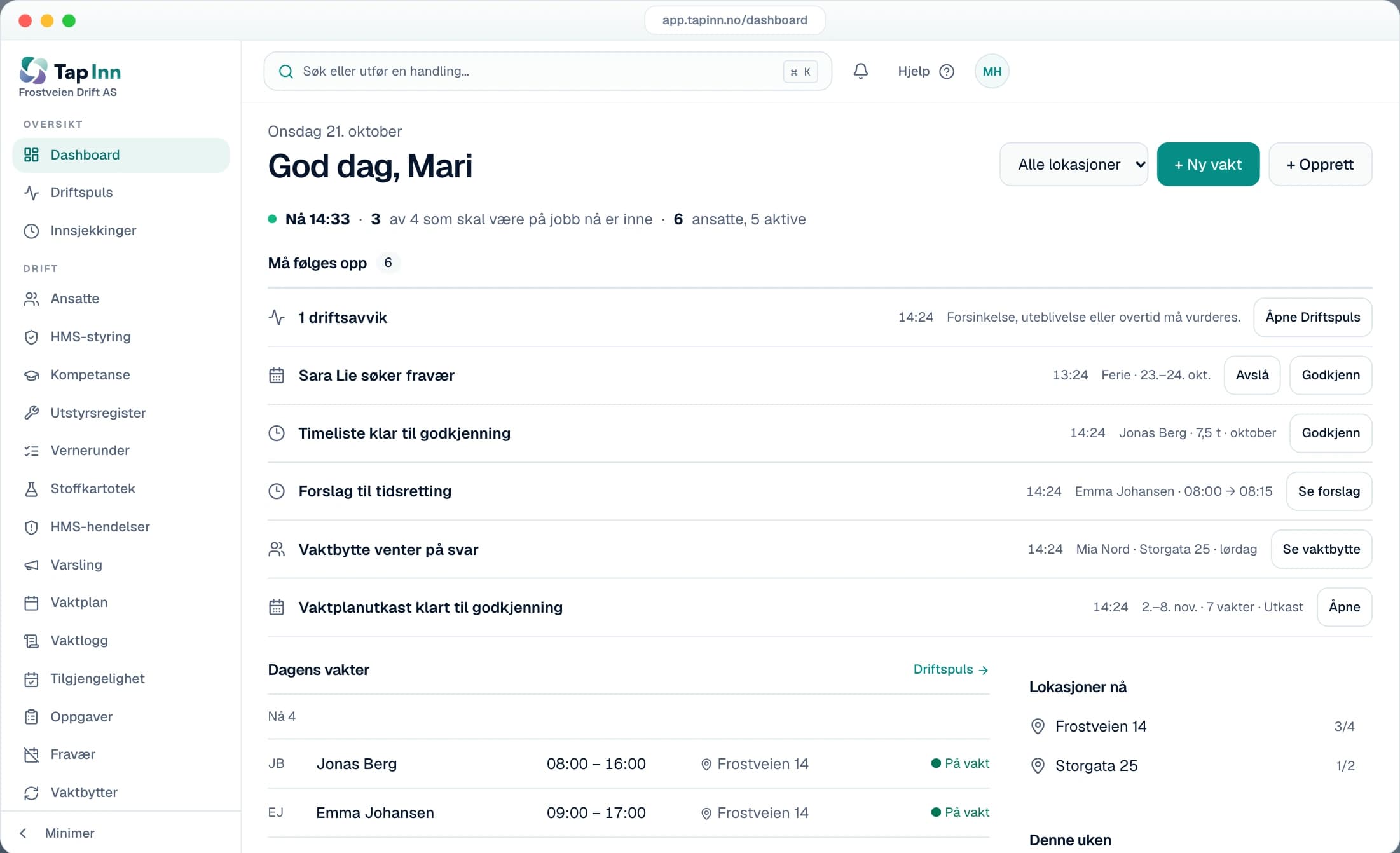The height and width of the screenshot is (853, 1400).
Task: Approve Jonas Berg's timeliste with Godkjenn
Action: point(1331,433)
